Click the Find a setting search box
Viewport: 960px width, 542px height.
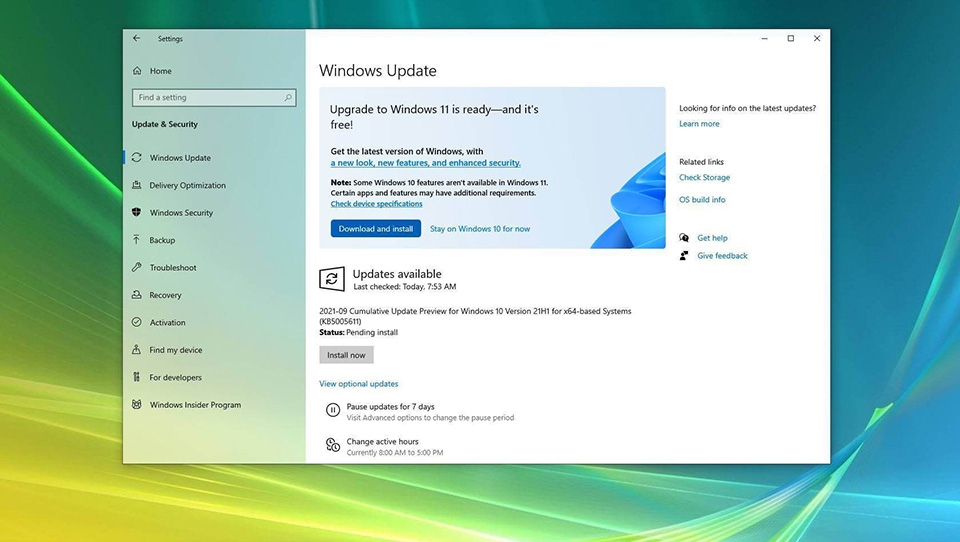coord(214,97)
